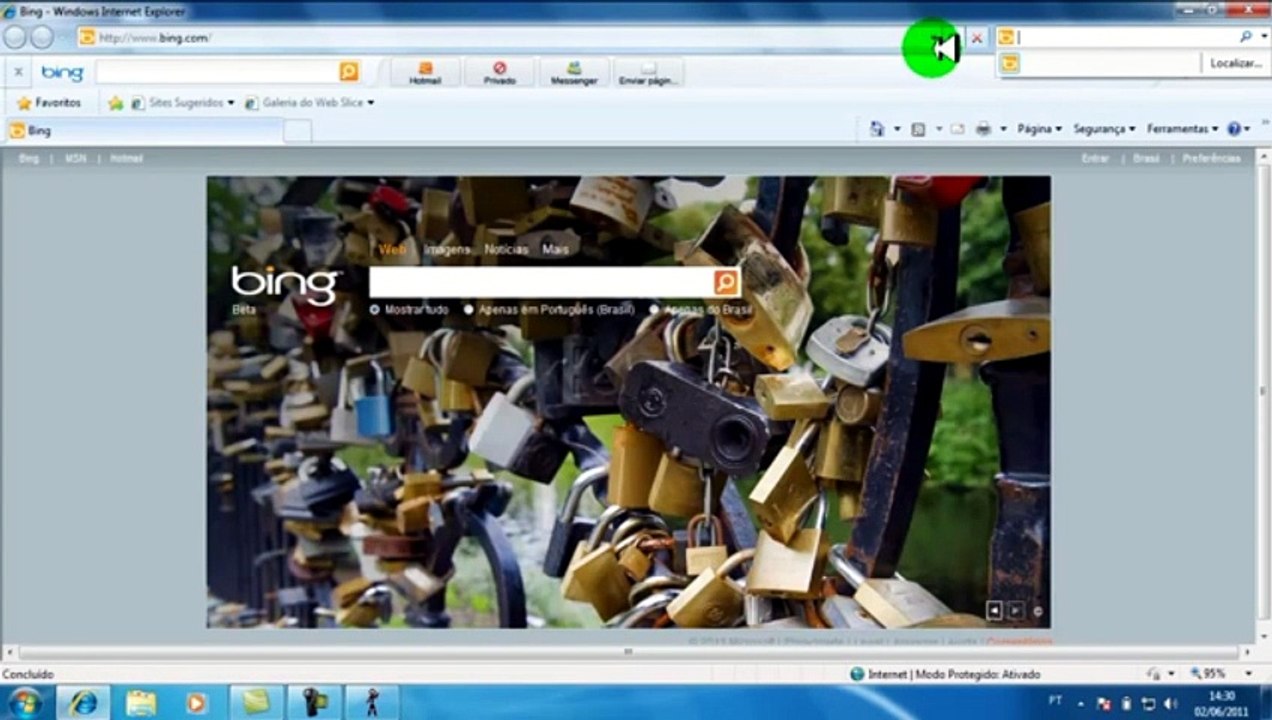Click the Bing toolbar orange search button
1272x720 pixels.
(x=349, y=71)
